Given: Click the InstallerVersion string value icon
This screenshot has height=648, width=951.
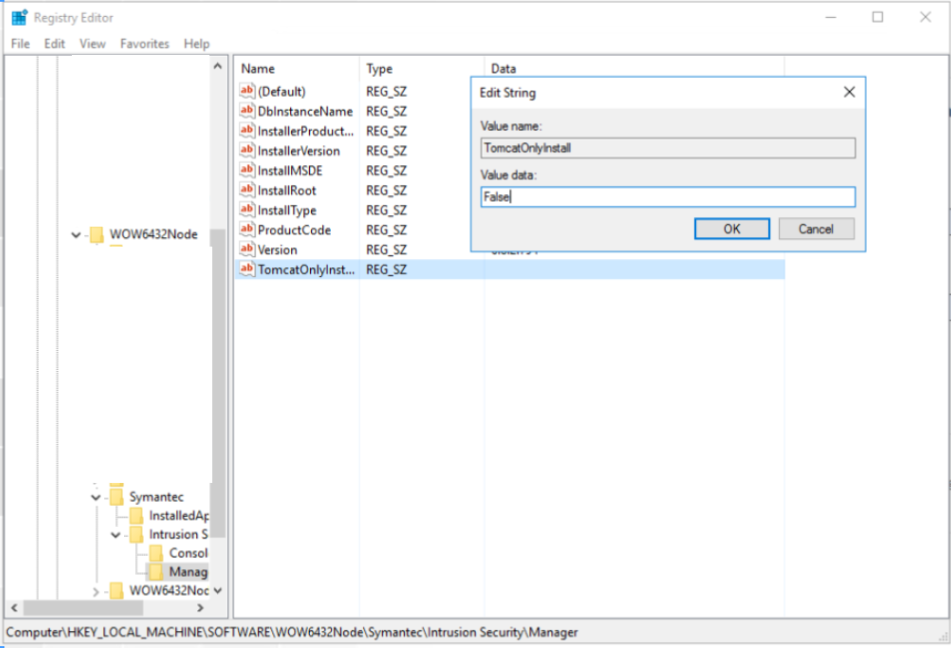Looking at the screenshot, I should click(x=247, y=150).
